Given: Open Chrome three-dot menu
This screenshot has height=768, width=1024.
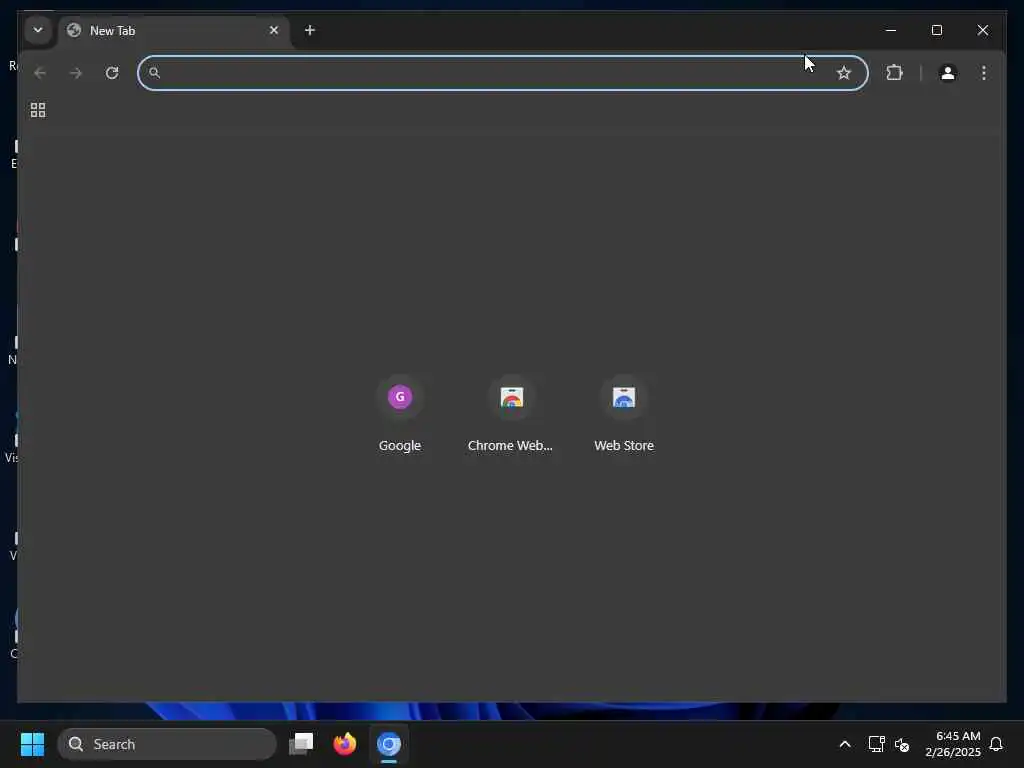Looking at the screenshot, I should click(x=984, y=72).
